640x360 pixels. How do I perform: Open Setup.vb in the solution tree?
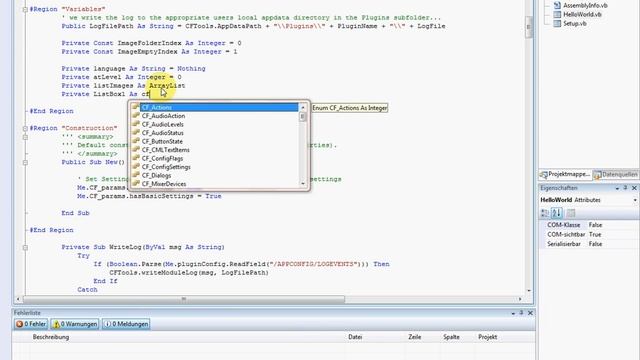(575, 24)
